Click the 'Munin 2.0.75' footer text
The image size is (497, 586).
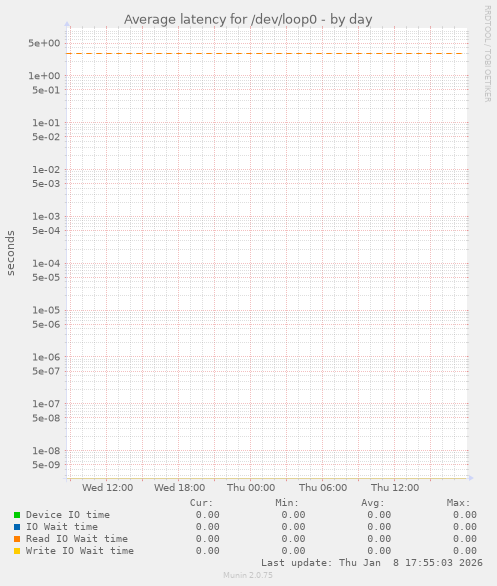(x=248, y=575)
